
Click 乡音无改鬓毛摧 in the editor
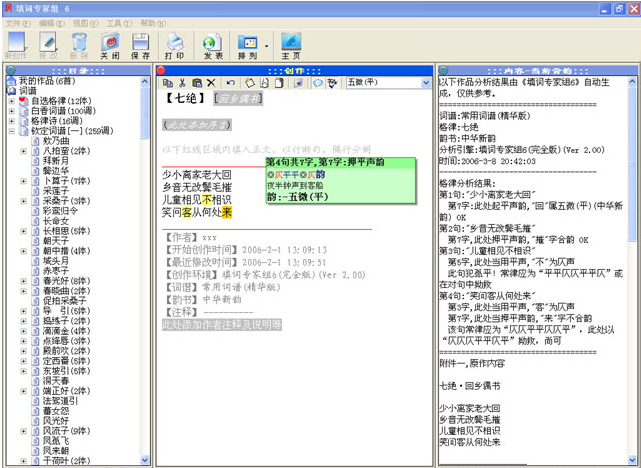point(197,188)
